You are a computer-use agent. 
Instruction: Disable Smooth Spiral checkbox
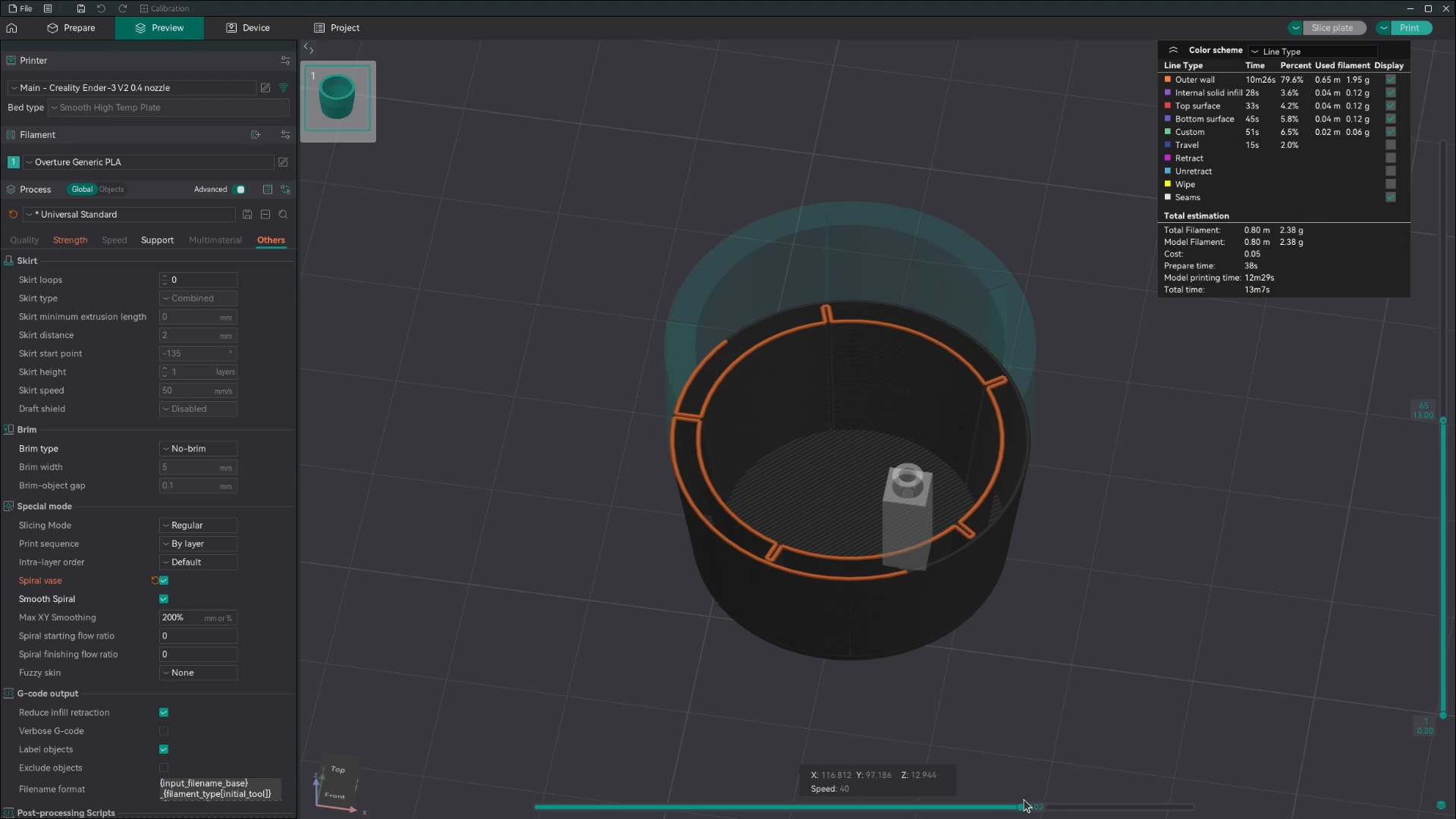(x=164, y=599)
